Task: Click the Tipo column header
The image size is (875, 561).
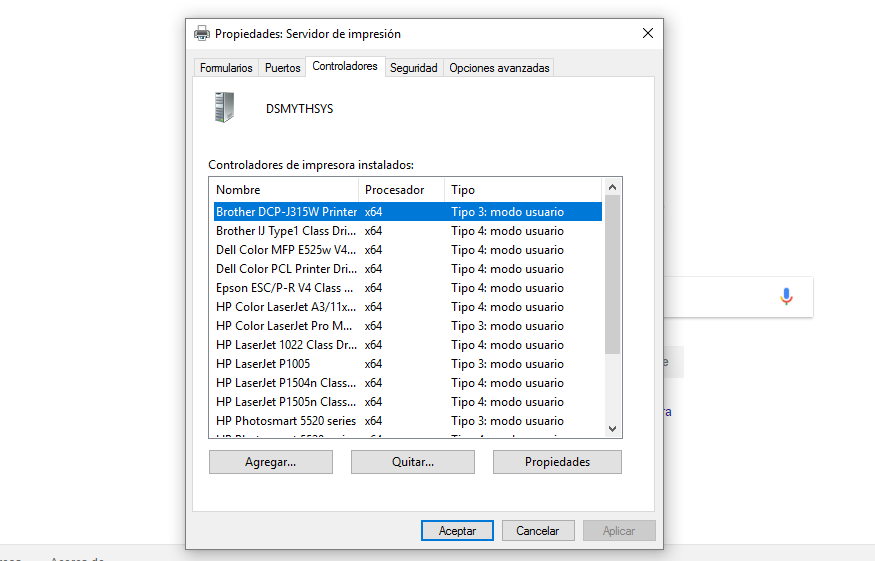Action: [520, 190]
